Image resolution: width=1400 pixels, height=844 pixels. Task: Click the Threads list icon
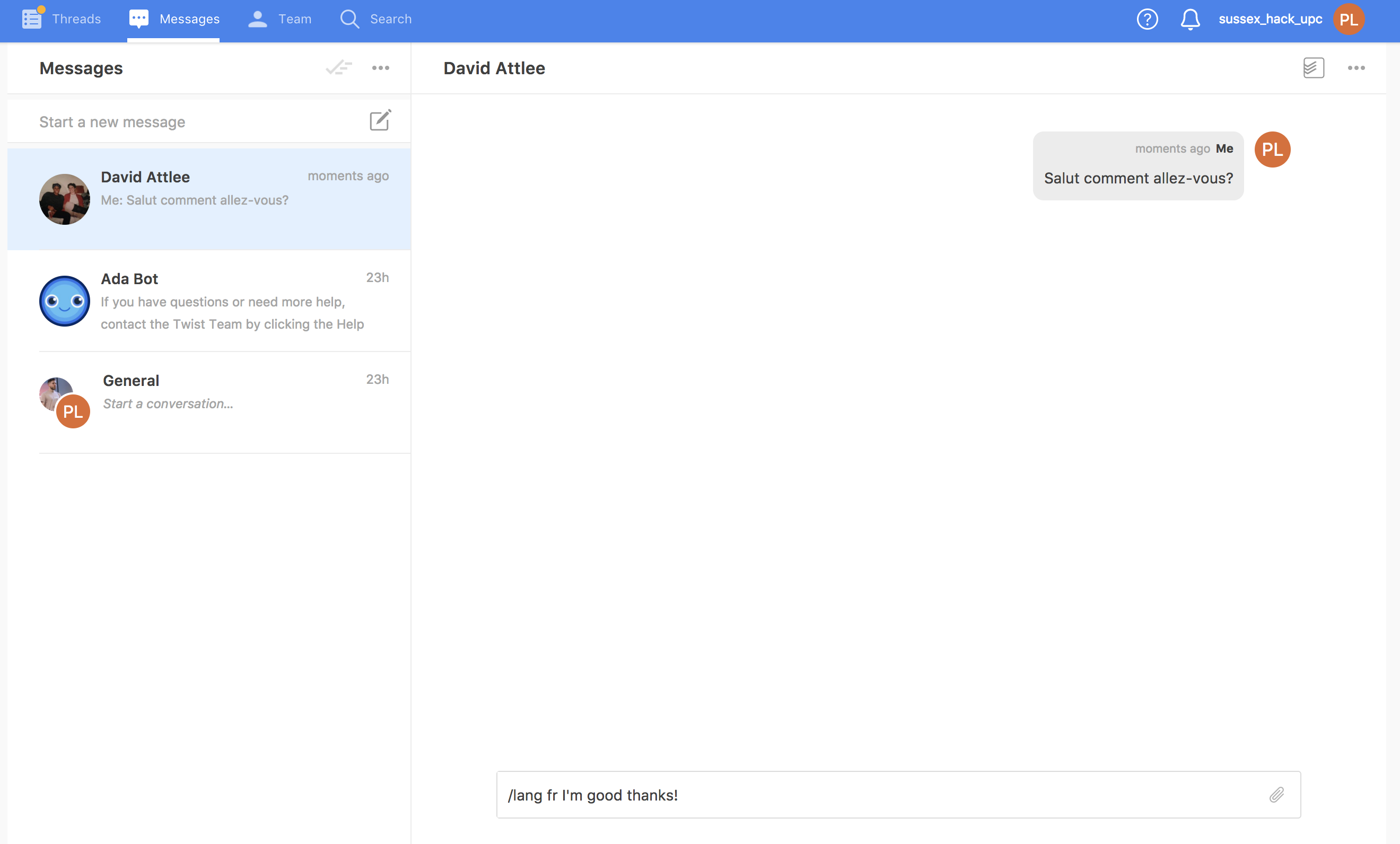[32, 19]
